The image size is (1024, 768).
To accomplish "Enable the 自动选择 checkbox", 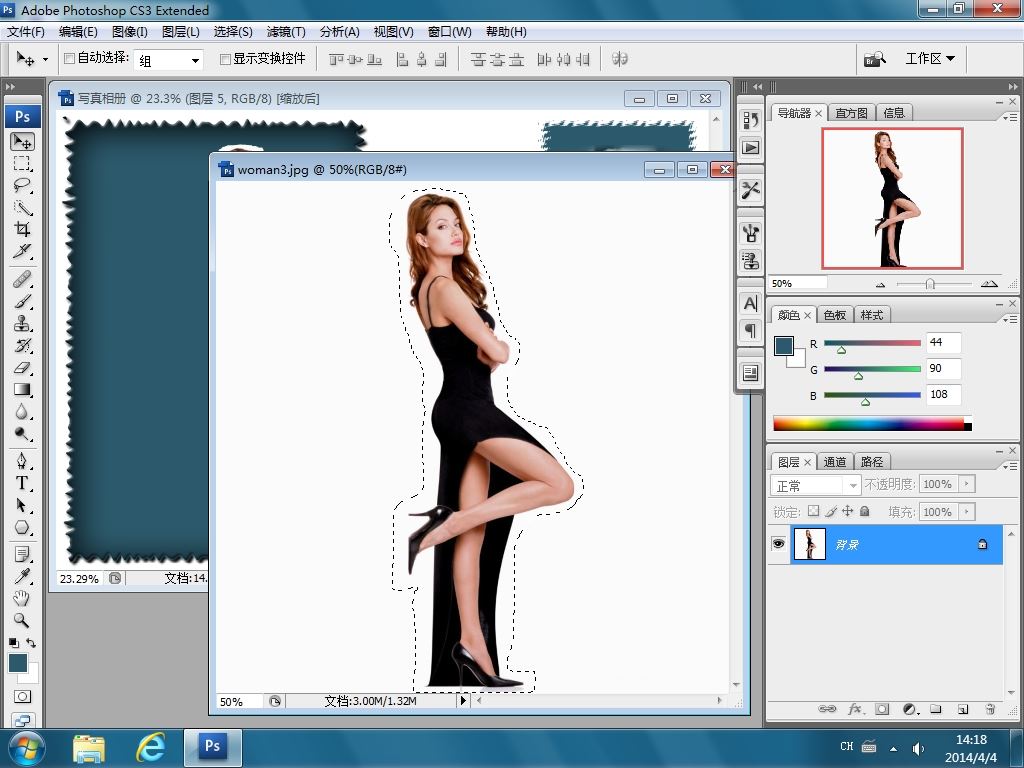I will [70, 59].
